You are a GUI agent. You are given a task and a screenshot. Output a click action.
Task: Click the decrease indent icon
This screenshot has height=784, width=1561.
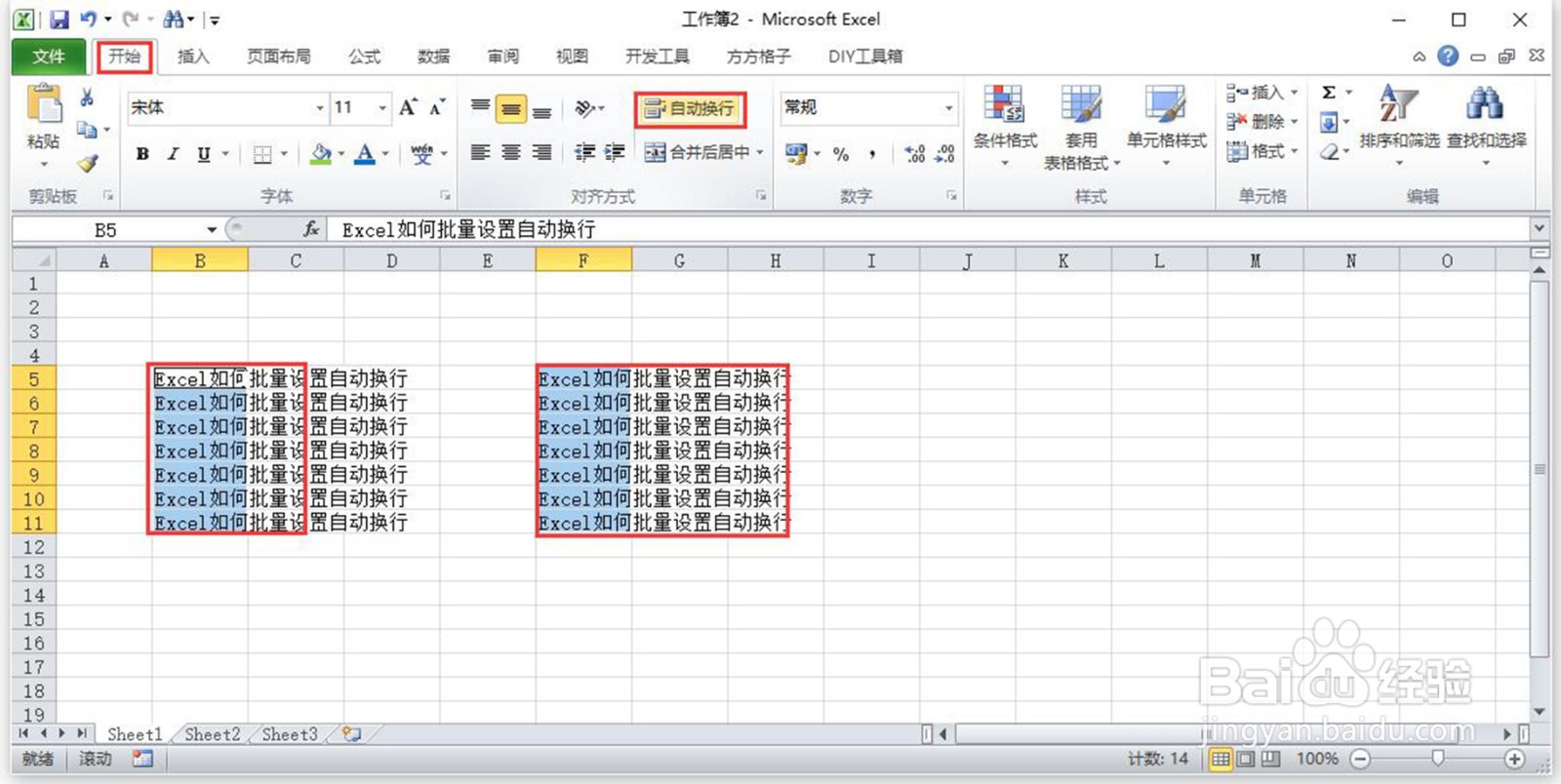[584, 152]
